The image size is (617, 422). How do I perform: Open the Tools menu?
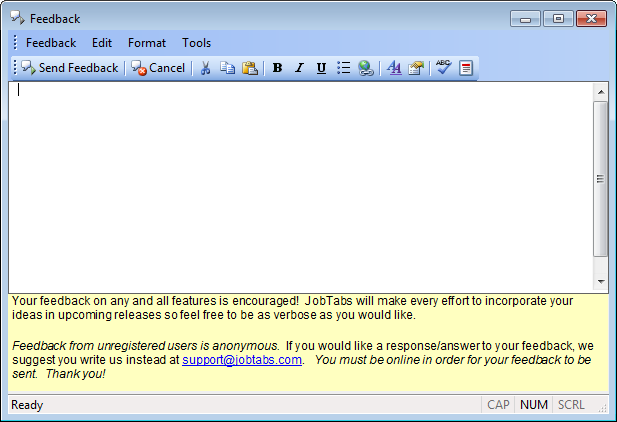click(x=196, y=43)
